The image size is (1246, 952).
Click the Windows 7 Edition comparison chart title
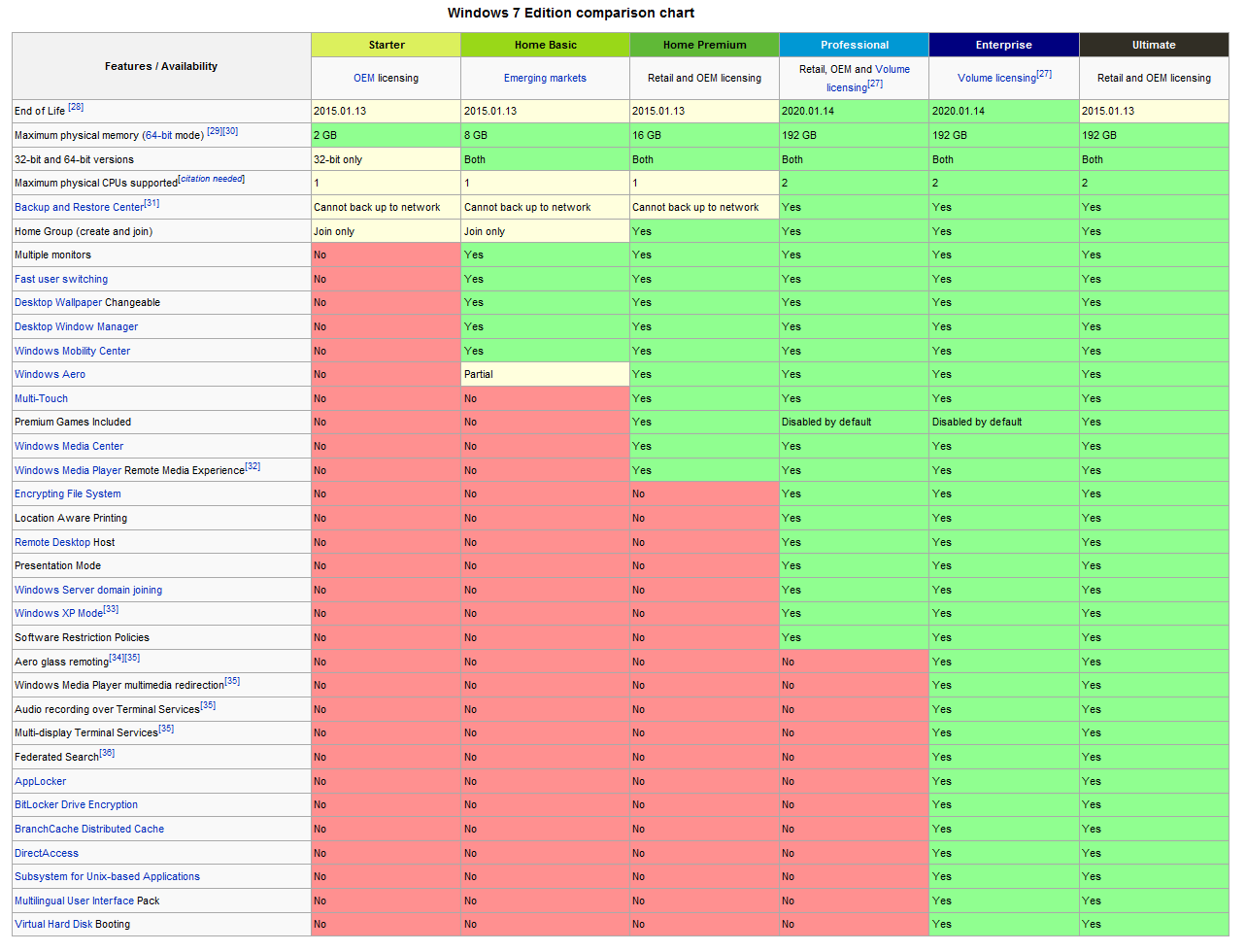[571, 13]
